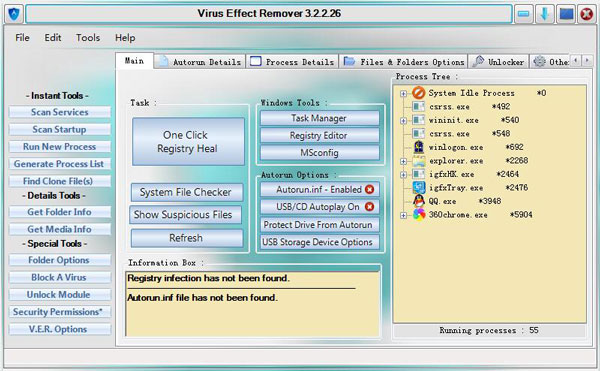Run the System File Checker
The height and width of the screenshot is (371, 600).
click(187, 192)
